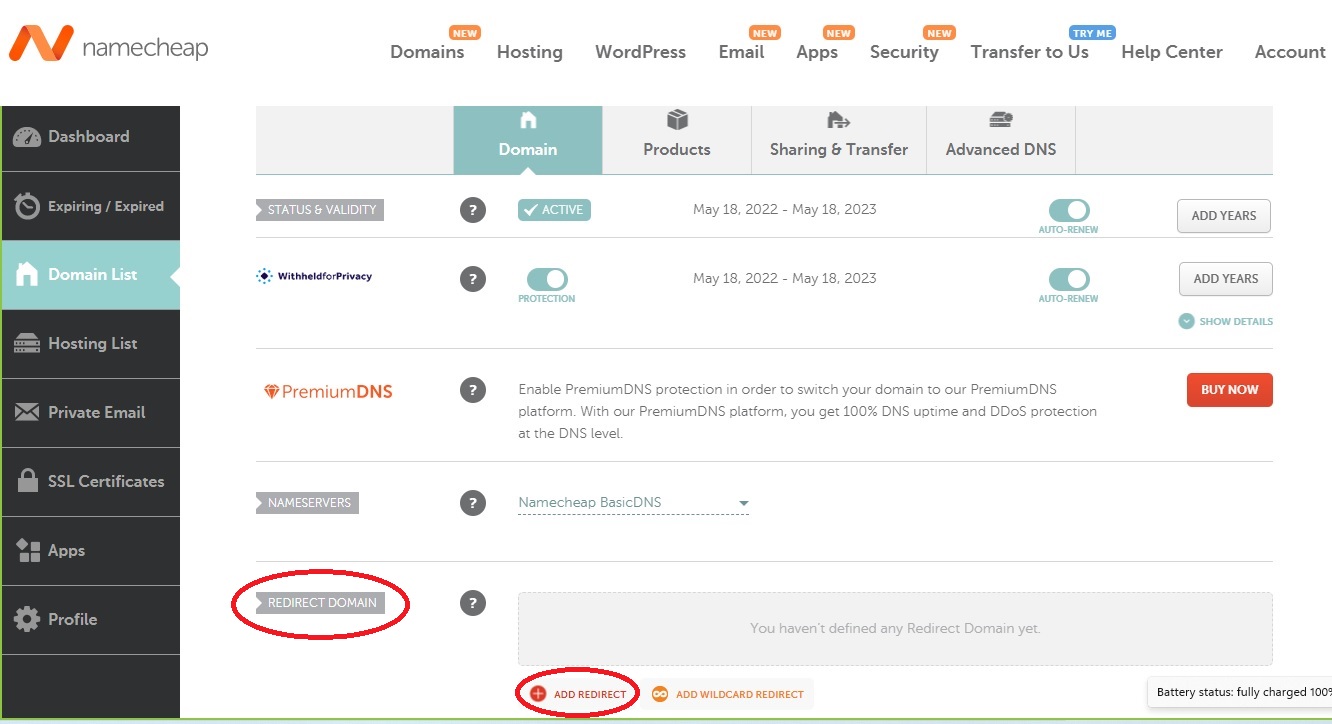Open Private Email in sidebar
The image size is (1332, 724).
(90, 412)
